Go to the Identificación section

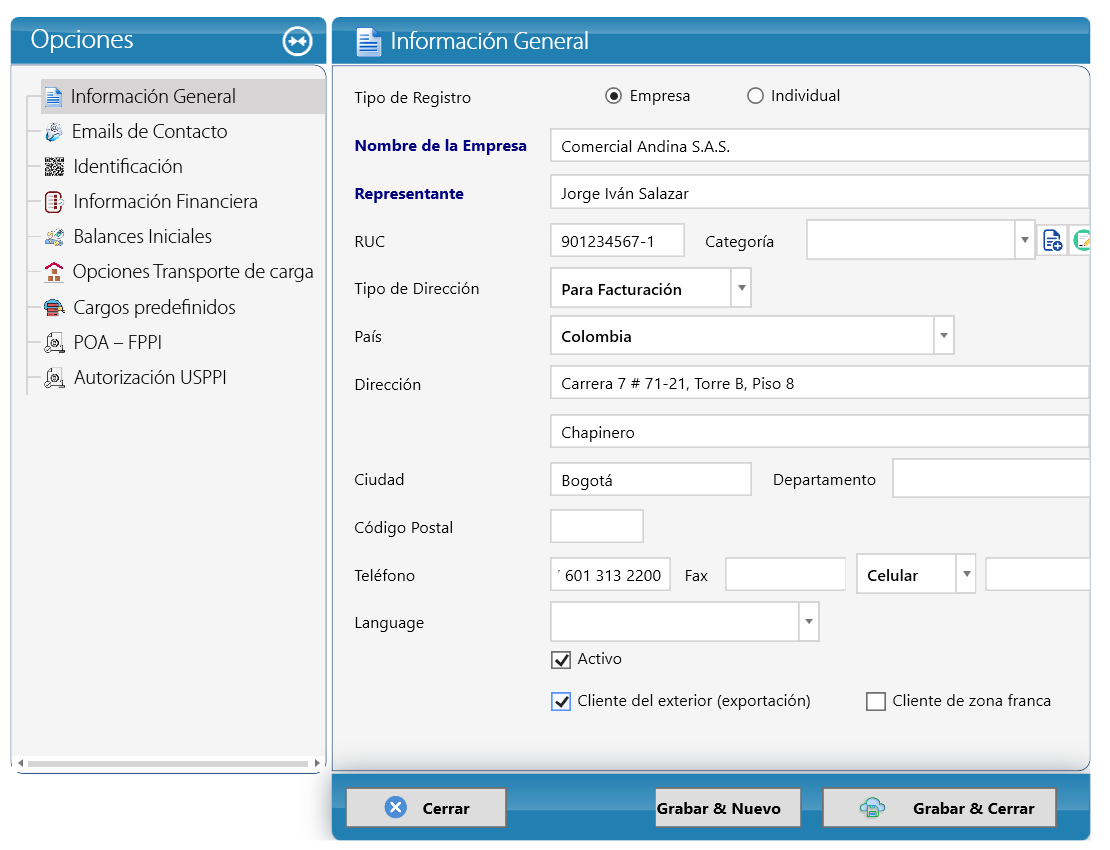coord(128,166)
